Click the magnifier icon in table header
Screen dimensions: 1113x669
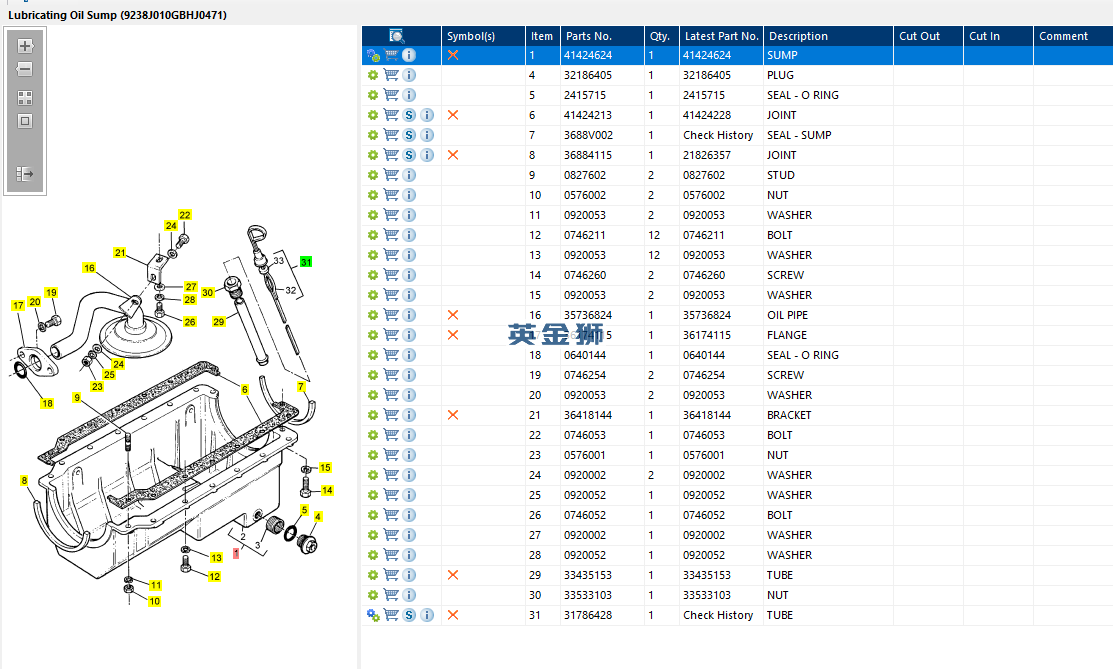(x=396, y=36)
